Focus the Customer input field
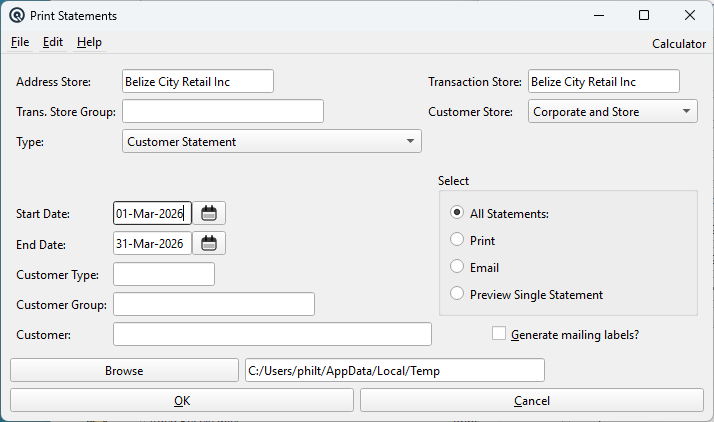 click(272, 334)
